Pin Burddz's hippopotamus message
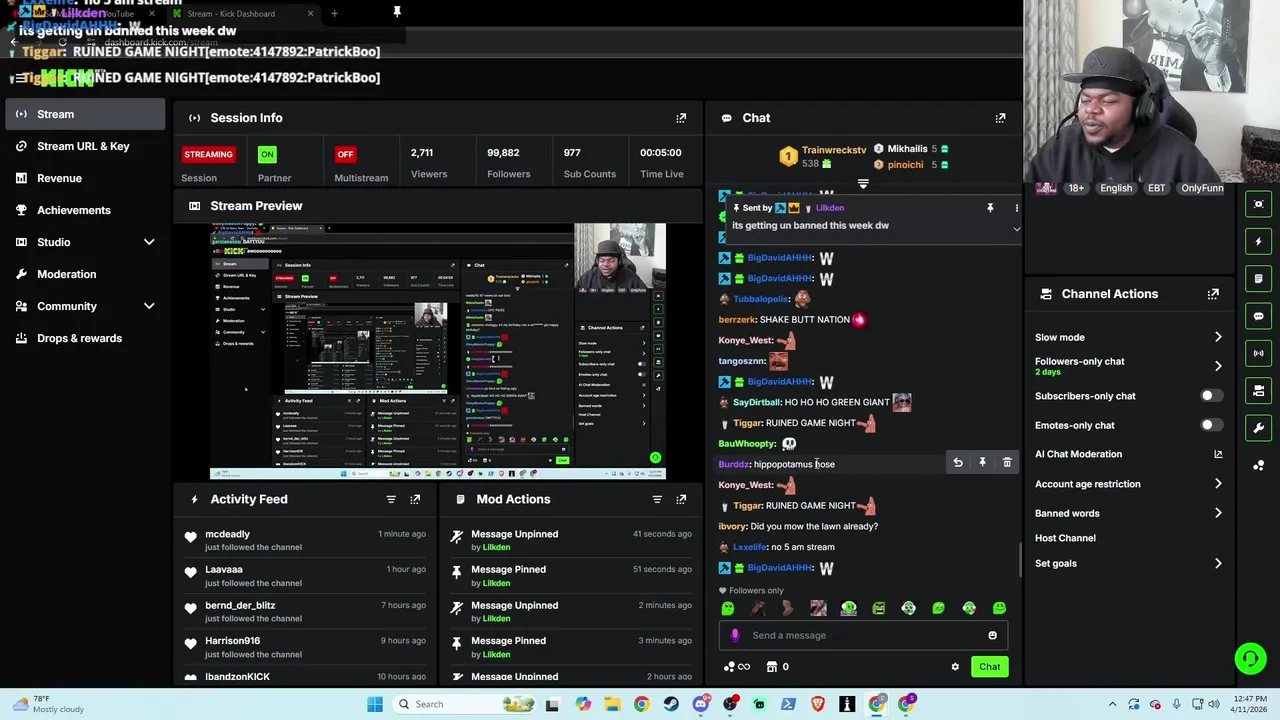Screen dimensions: 1280x720 (x=982, y=463)
